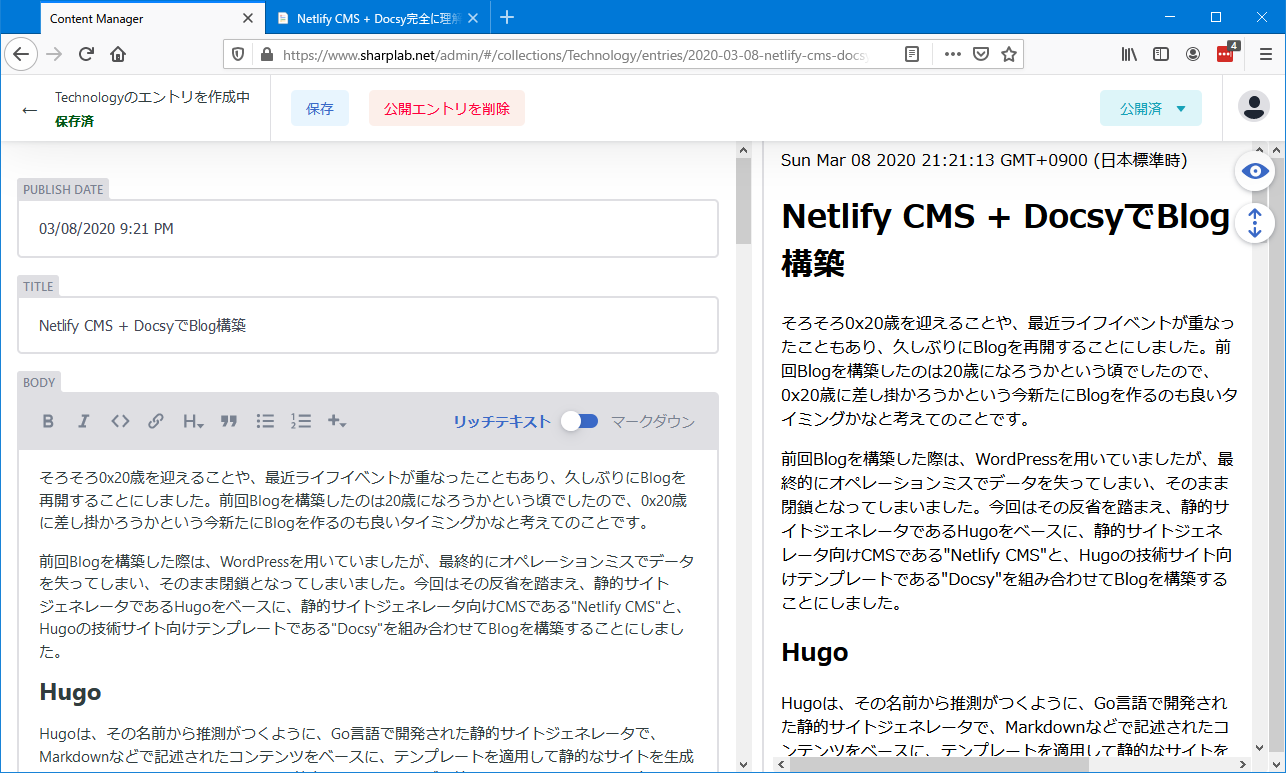
Task: Go forward in browser history
Action: pyautogui.click(x=54, y=54)
